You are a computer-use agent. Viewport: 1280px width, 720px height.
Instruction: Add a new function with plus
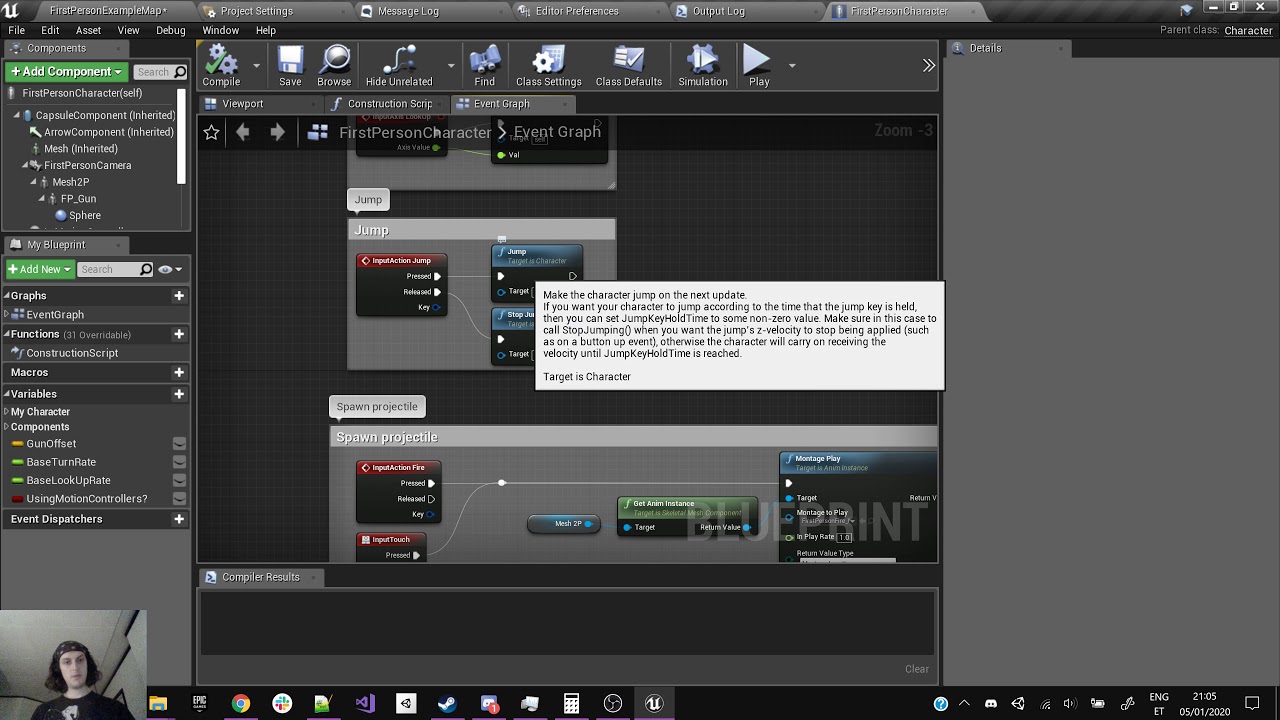179,334
